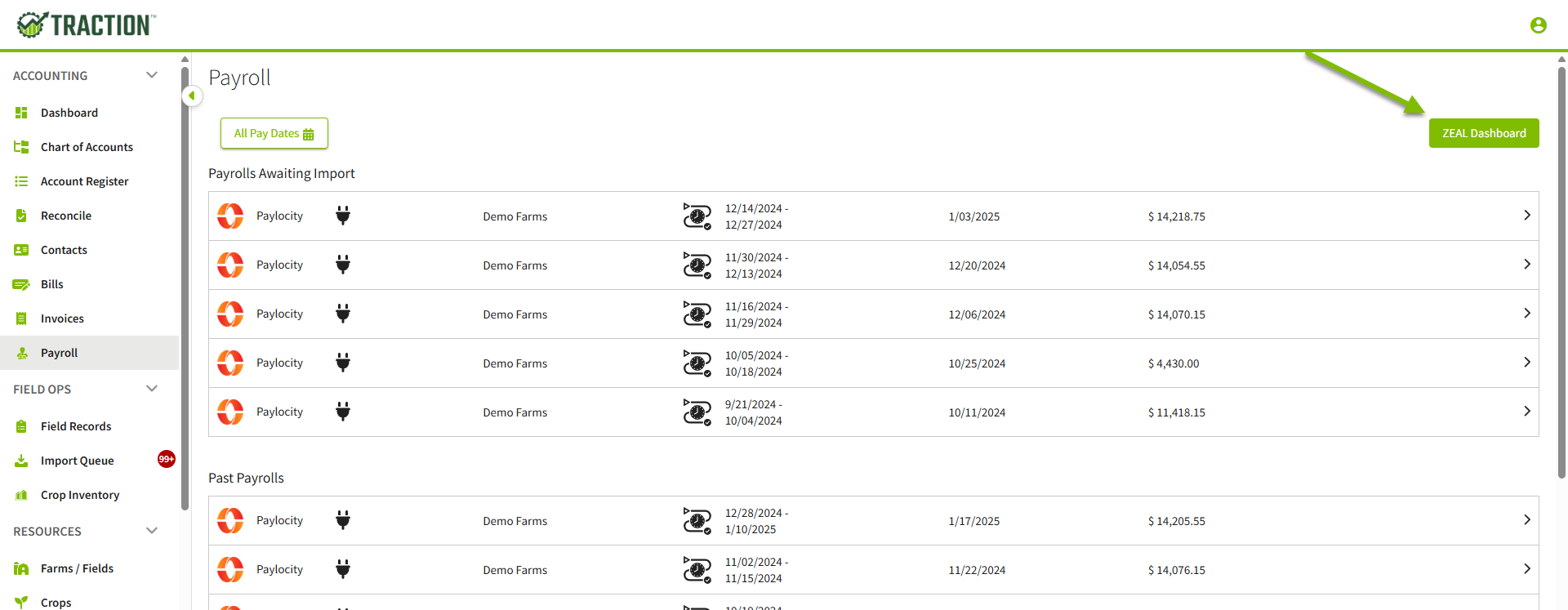This screenshot has width=1568, height=610.
Task: Click plug icon in the 12/20/2024 payroll row
Action: pos(343,265)
